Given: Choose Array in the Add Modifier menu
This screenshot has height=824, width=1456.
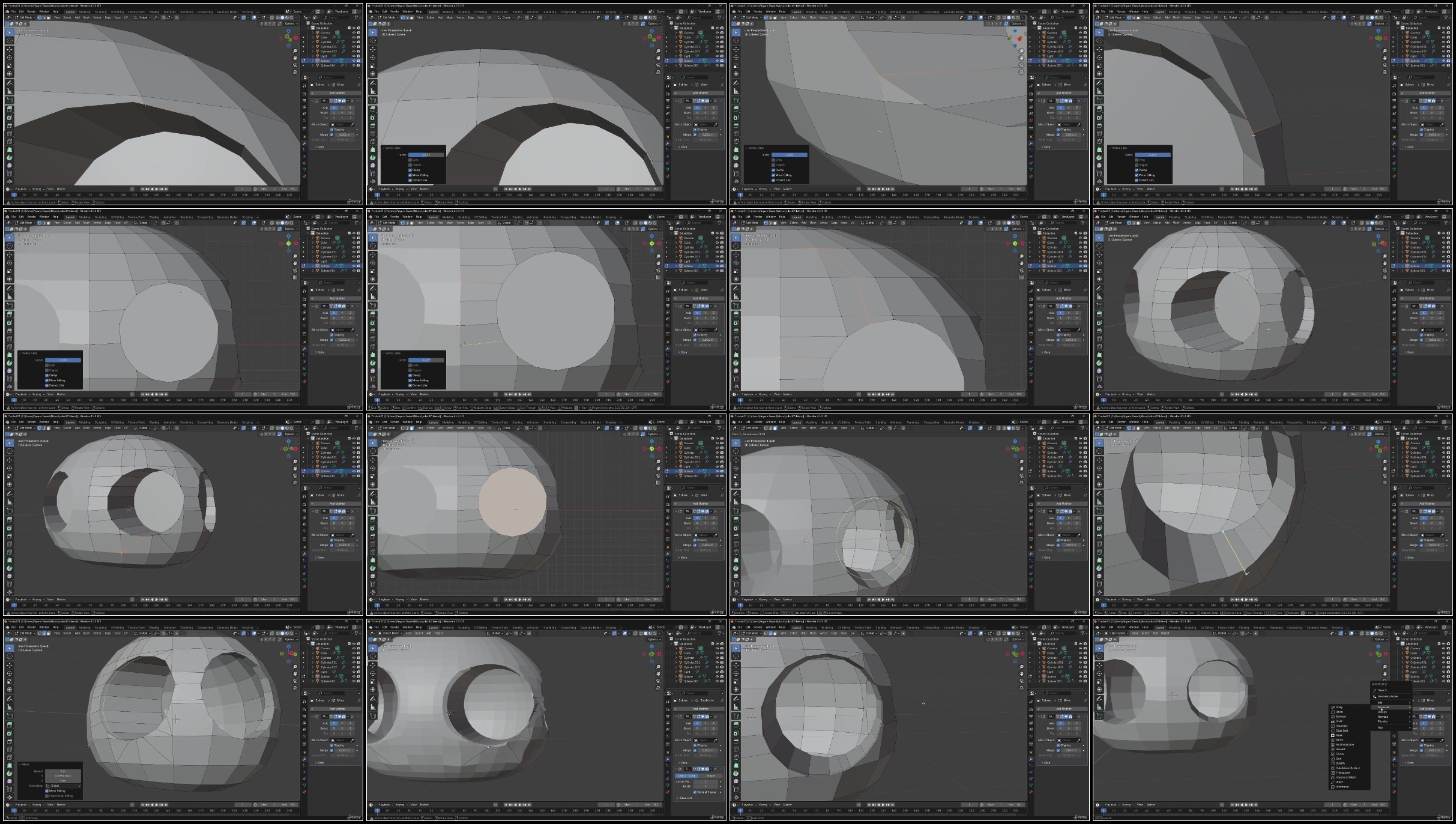Looking at the screenshot, I should [x=1339, y=707].
